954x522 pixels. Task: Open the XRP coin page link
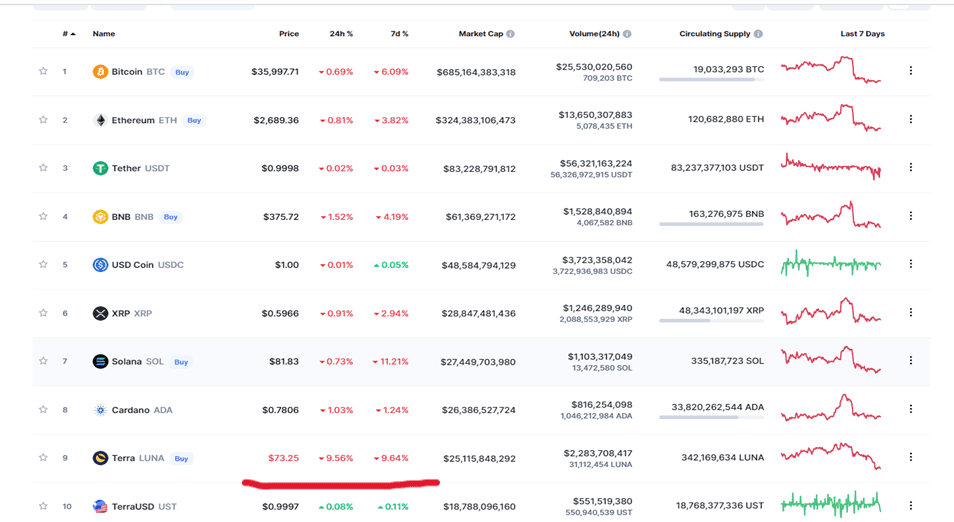click(131, 313)
